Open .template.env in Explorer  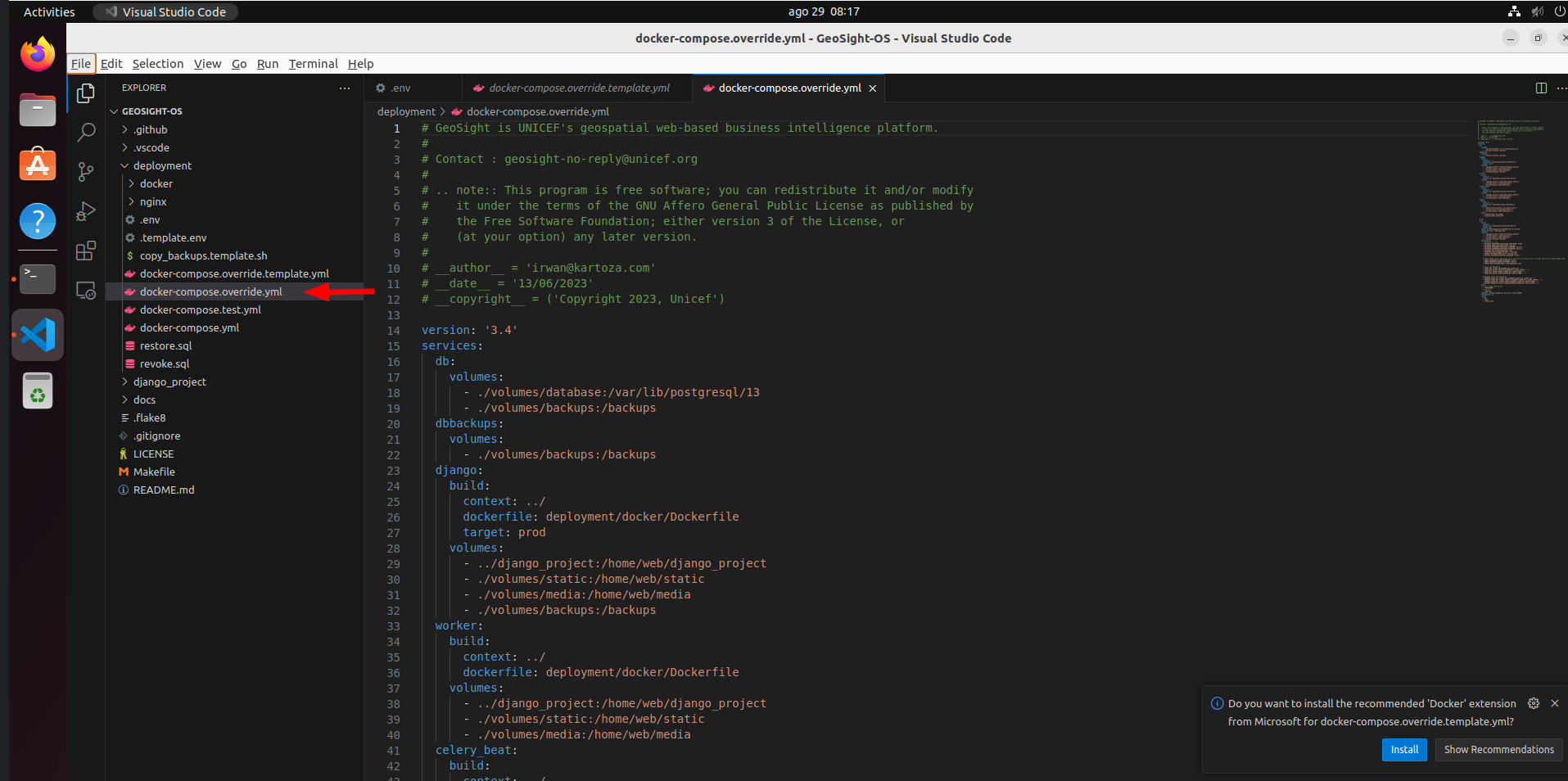[x=234, y=237]
